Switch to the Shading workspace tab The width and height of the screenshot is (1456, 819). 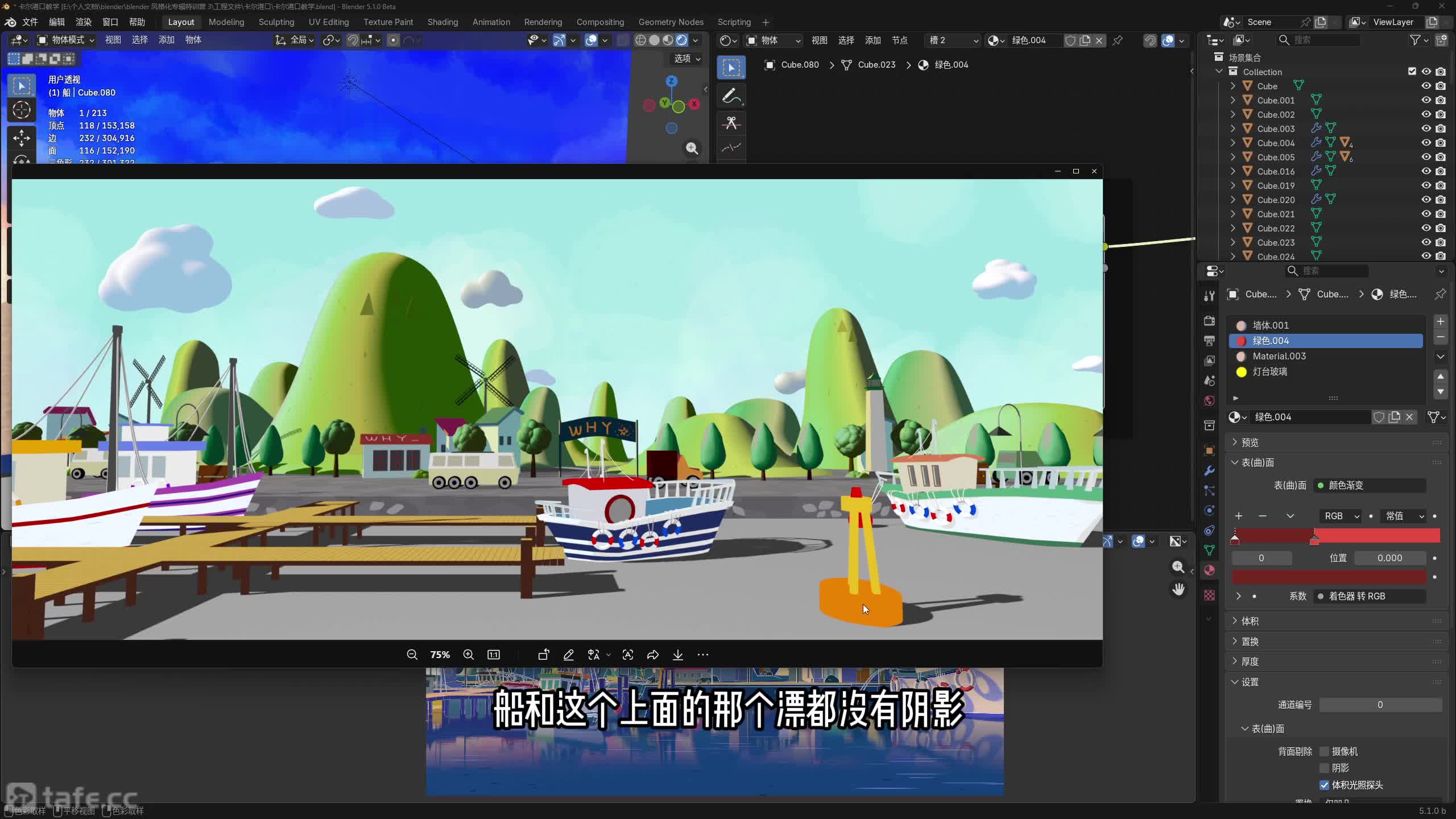[442, 22]
